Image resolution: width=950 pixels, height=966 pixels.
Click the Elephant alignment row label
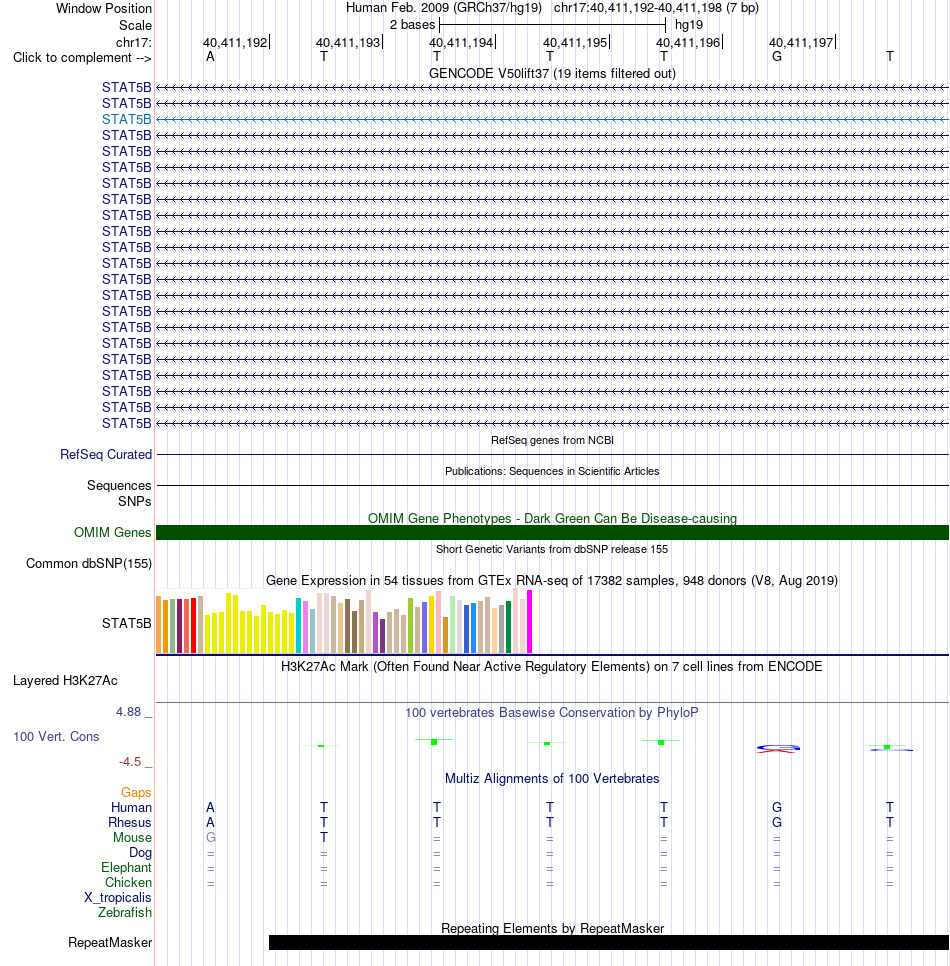tap(126, 867)
